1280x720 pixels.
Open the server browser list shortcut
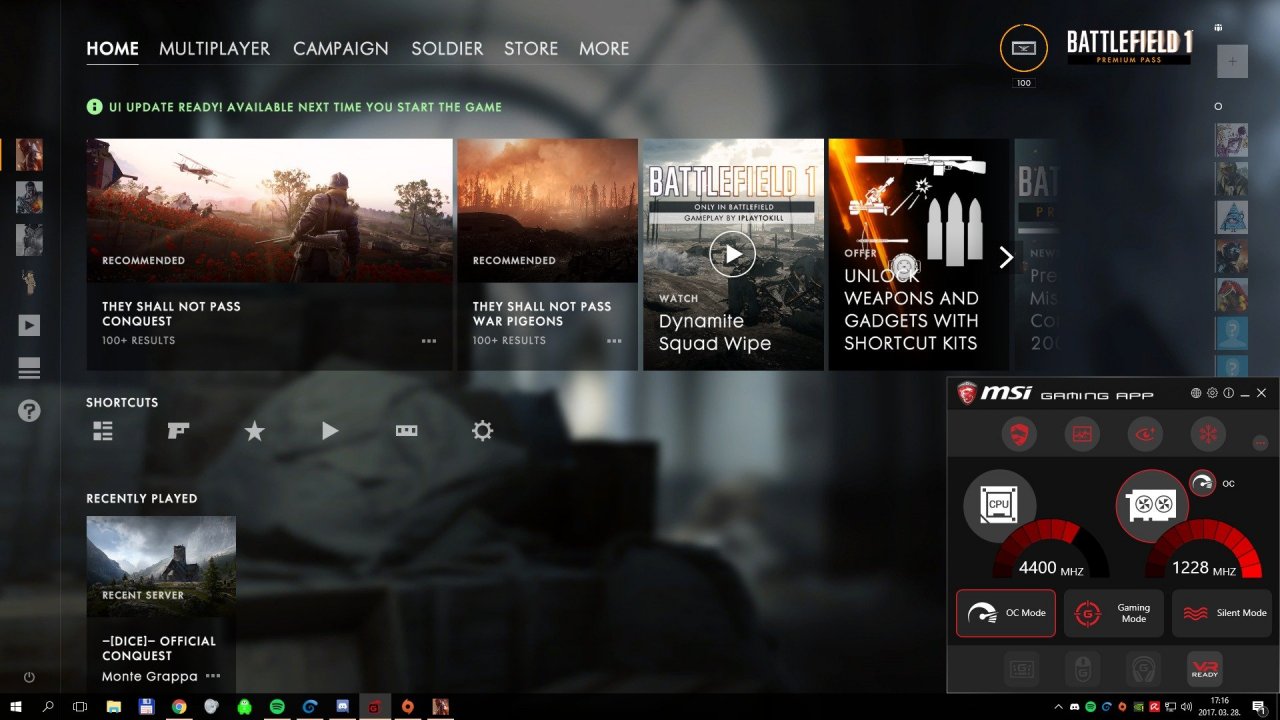pyautogui.click(x=103, y=431)
